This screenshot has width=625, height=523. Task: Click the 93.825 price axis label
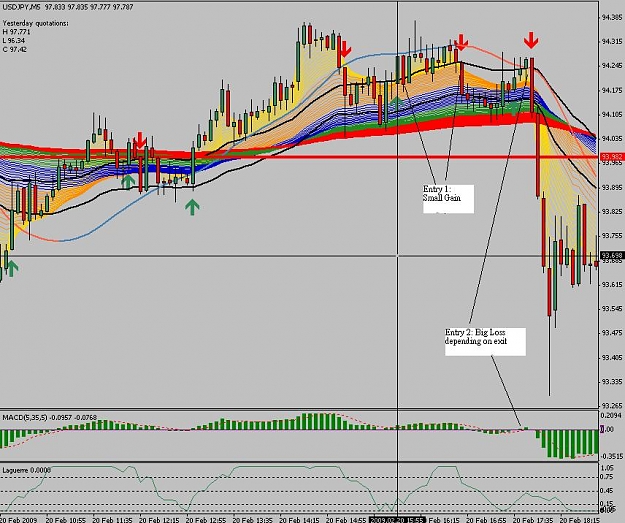[612, 212]
